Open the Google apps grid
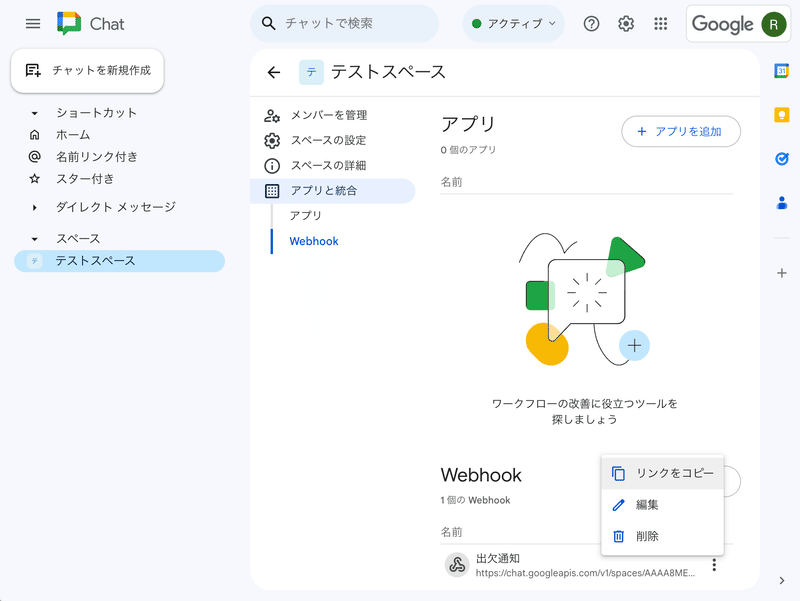Image resolution: width=800 pixels, height=601 pixels. coord(661,23)
